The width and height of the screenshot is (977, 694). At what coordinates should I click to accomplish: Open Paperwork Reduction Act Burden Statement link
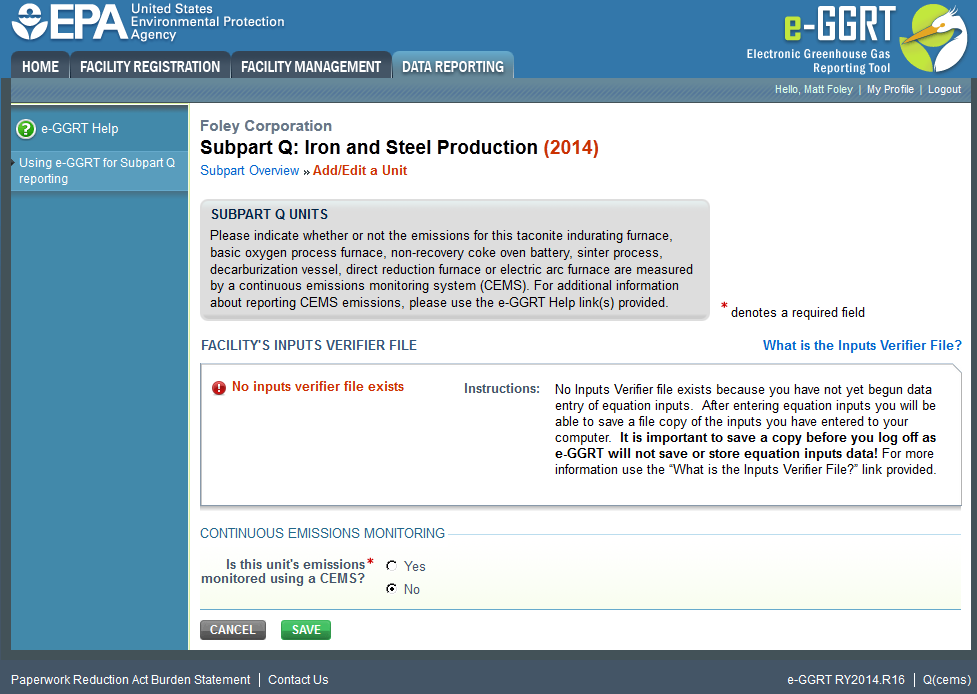coord(130,680)
